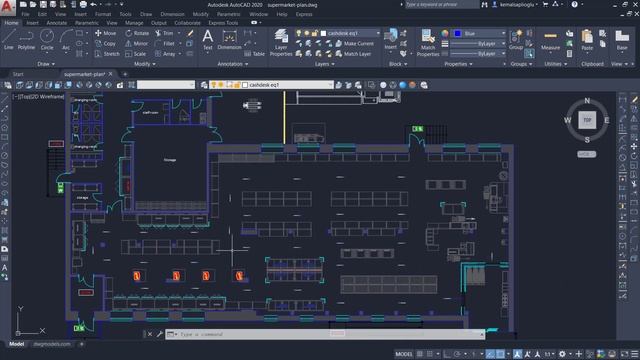Toggle snap mode in status bar

click(429, 354)
